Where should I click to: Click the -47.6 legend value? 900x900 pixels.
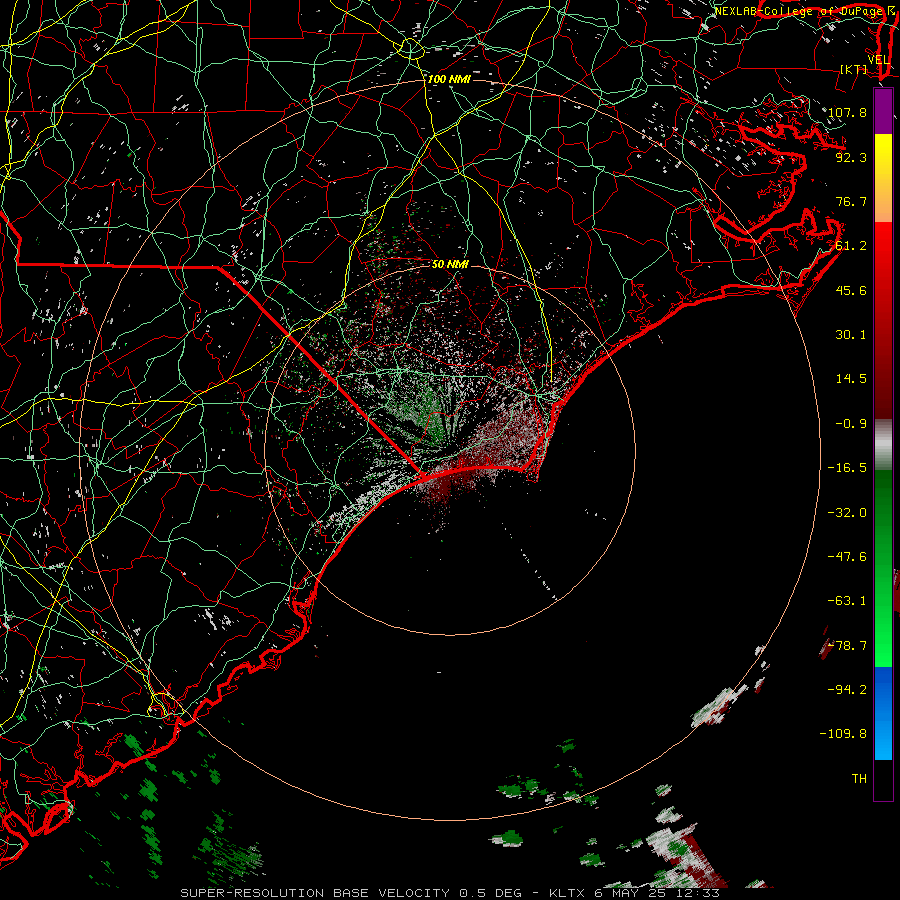(847, 557)
